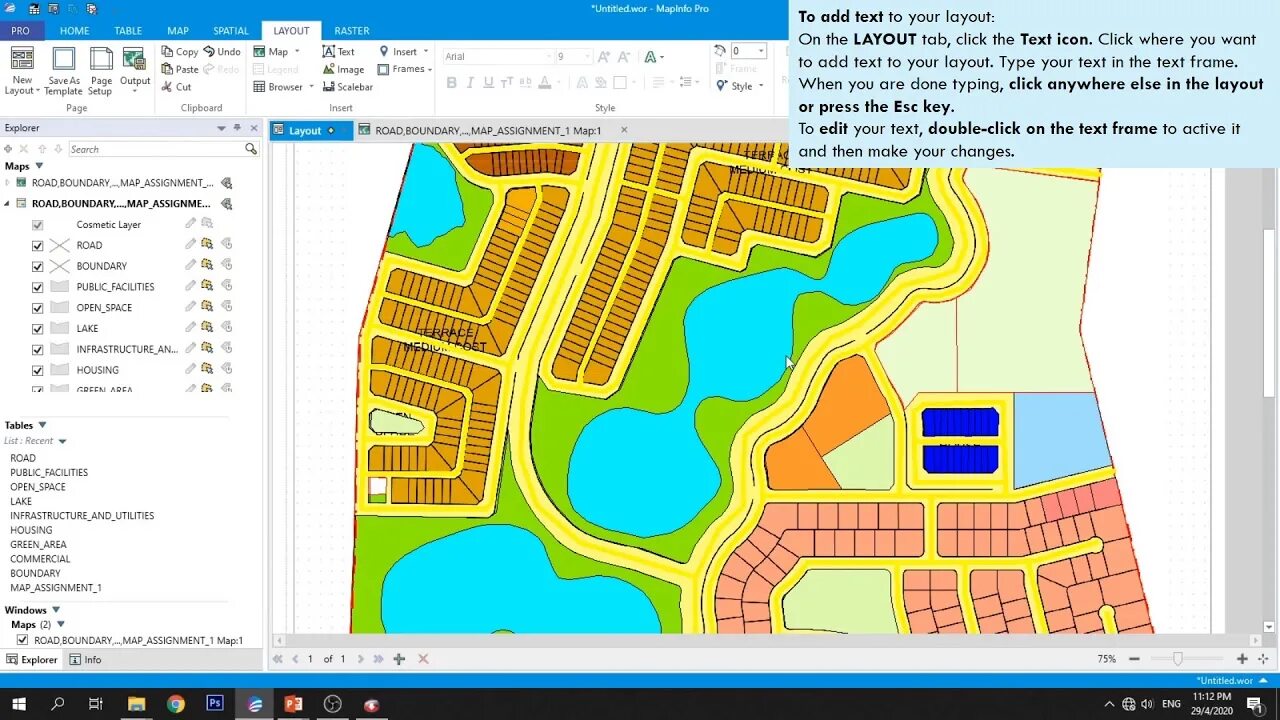
Task: Add a Scalebar to layout
Action: (x=347, y=87)
